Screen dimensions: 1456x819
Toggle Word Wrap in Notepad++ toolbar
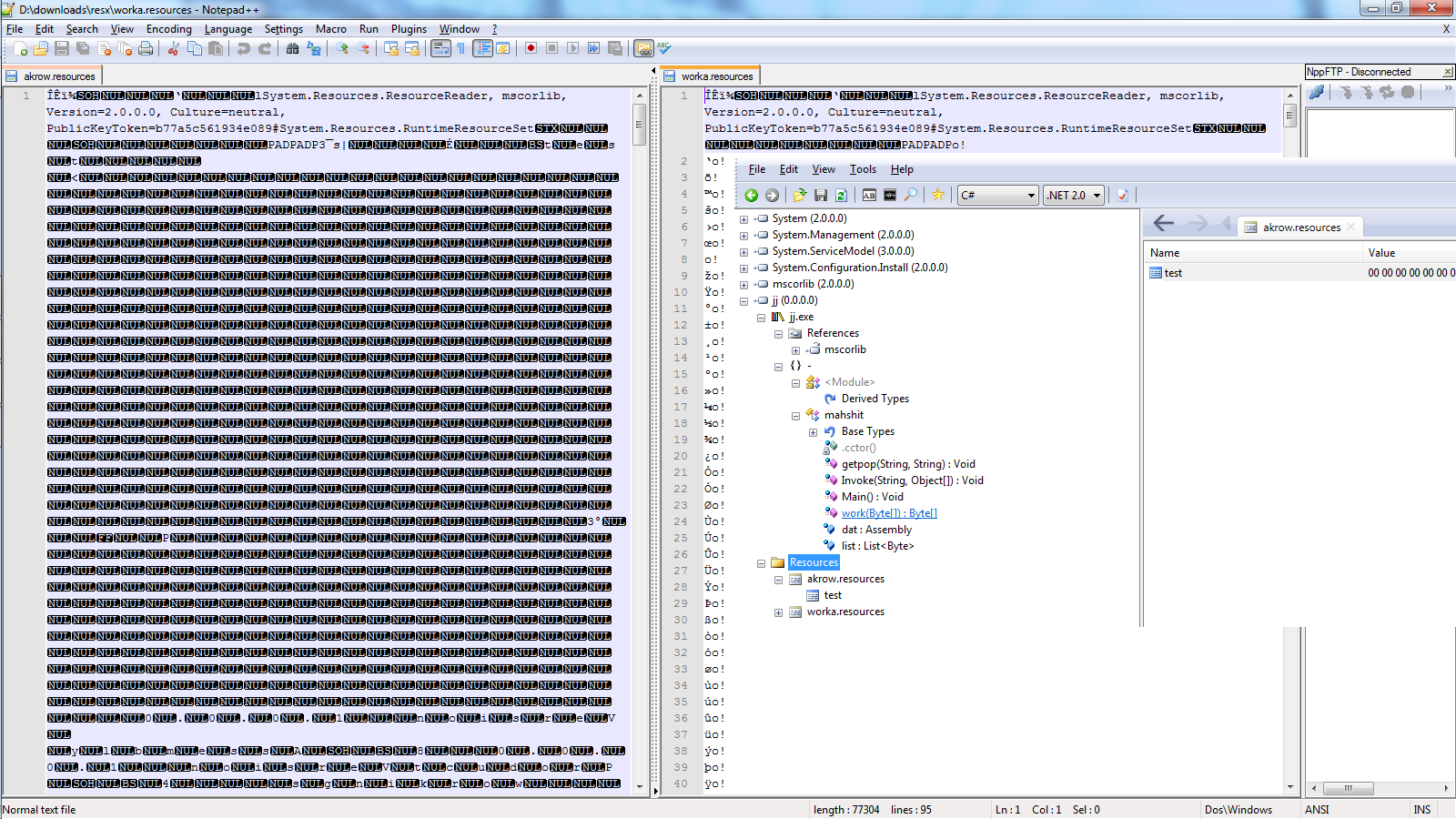point(440,48)
